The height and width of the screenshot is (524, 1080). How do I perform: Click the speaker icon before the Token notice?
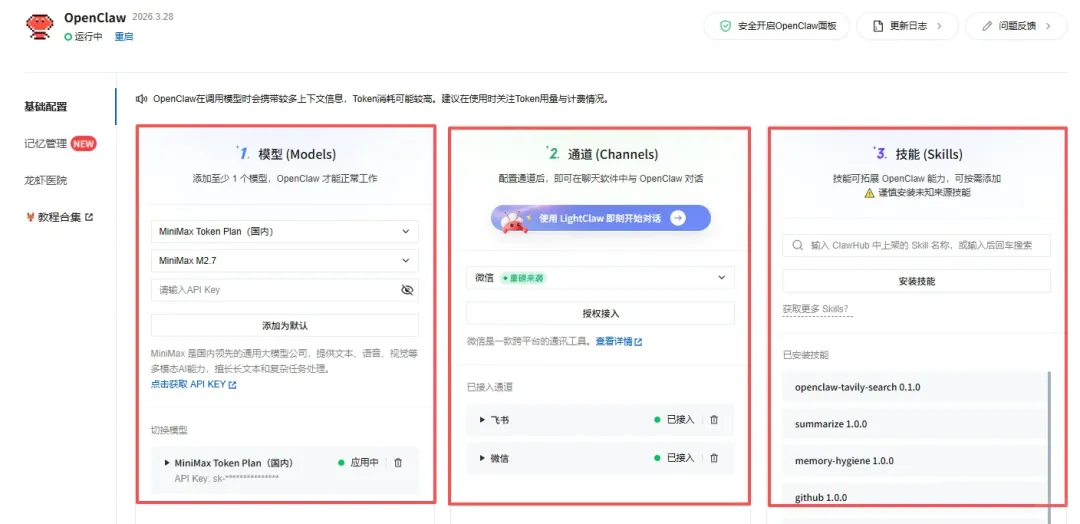[141, 99]
